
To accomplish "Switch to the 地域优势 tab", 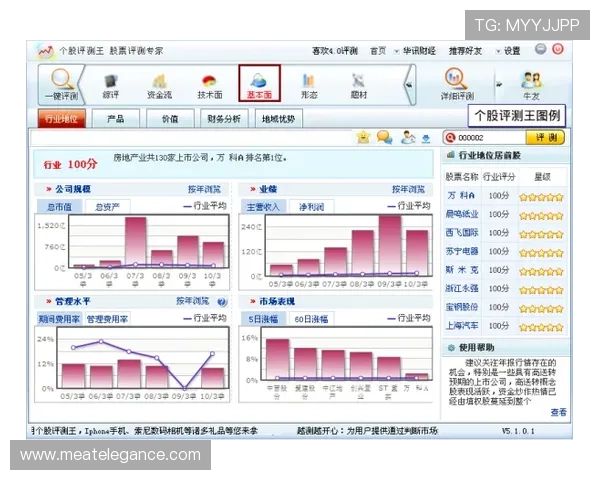I will click(x=279, y=119).
